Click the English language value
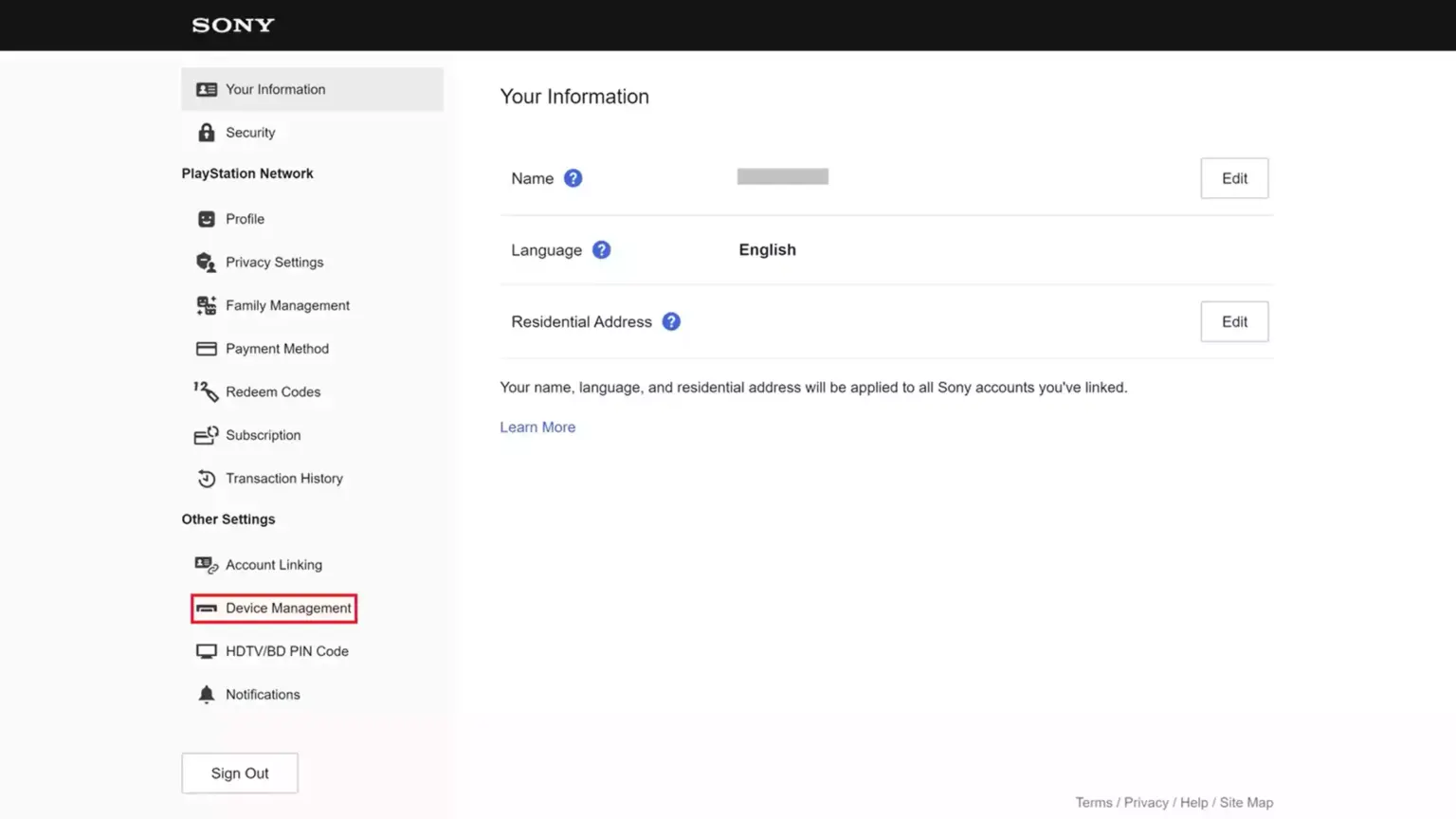This screenshot has height=819, width=1456. coord(768,250)
